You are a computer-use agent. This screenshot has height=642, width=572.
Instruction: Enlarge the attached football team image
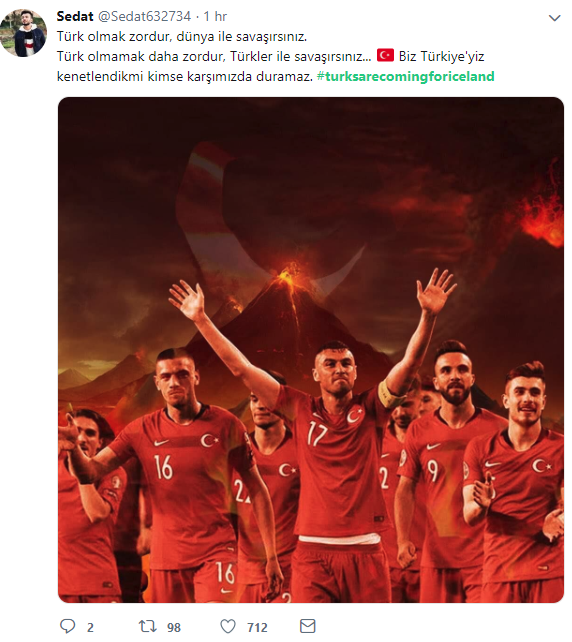click(311, 350)
